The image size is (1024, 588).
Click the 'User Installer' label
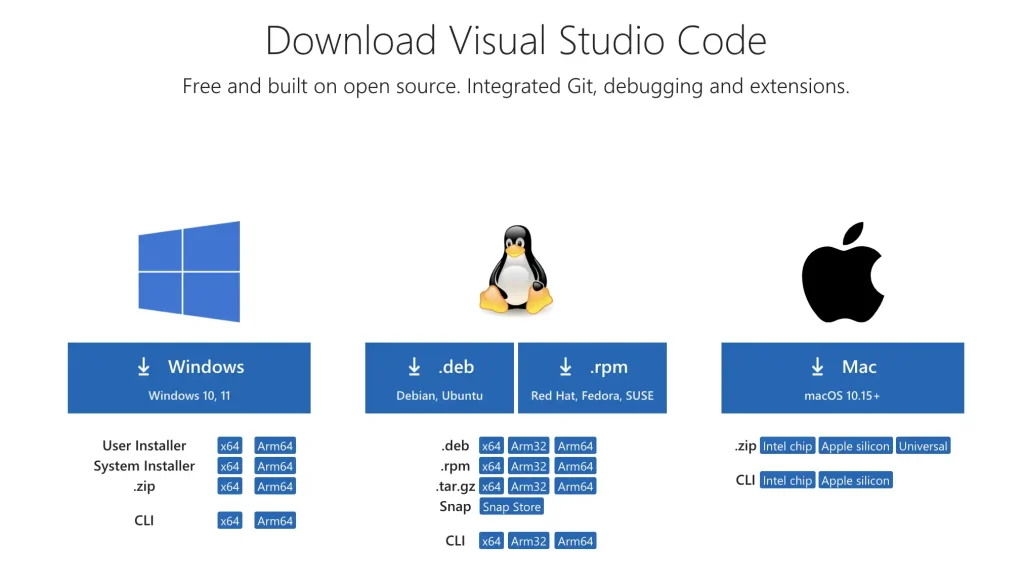pos(144,446)
